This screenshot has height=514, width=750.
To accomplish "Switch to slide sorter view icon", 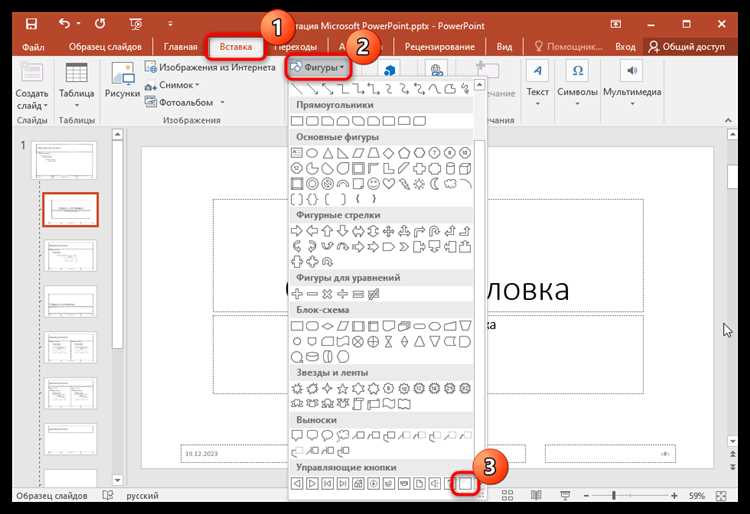I will pyautogui.click(x=507, y=496).
